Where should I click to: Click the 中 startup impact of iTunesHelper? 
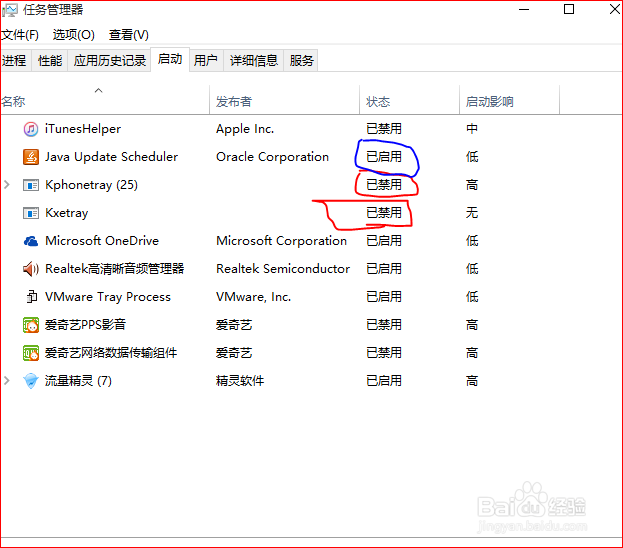(x=472, y=129)
